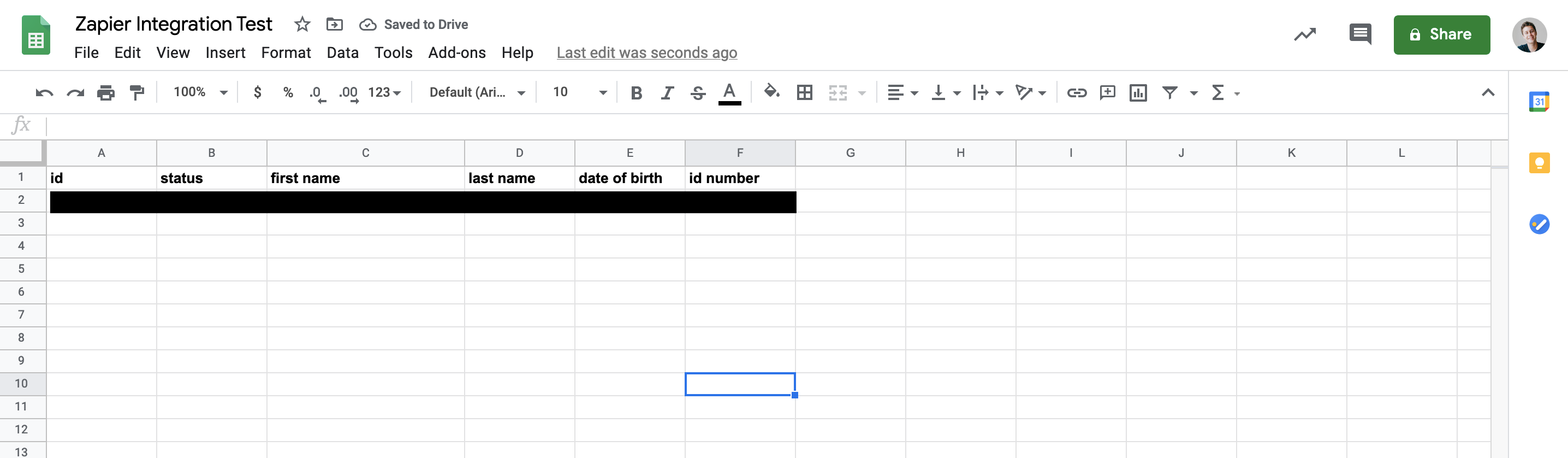Open the Google Sheets home icon

click(x=36, y=36)
